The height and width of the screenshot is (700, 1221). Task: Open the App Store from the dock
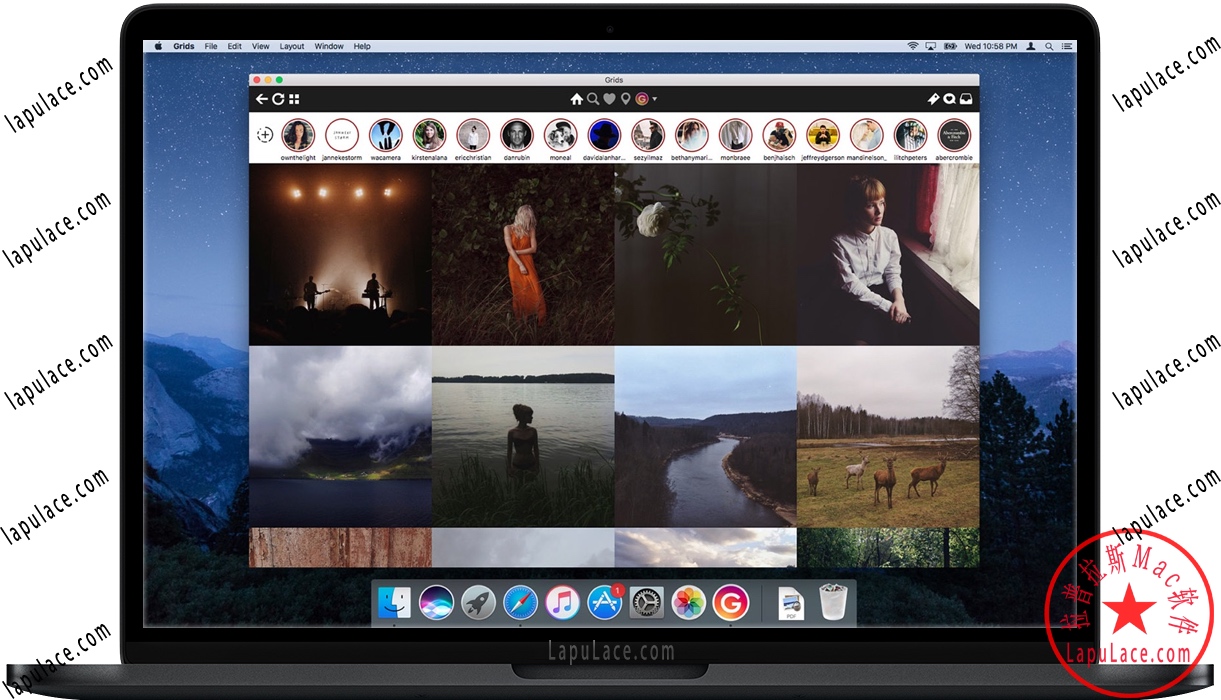[603, 602]
